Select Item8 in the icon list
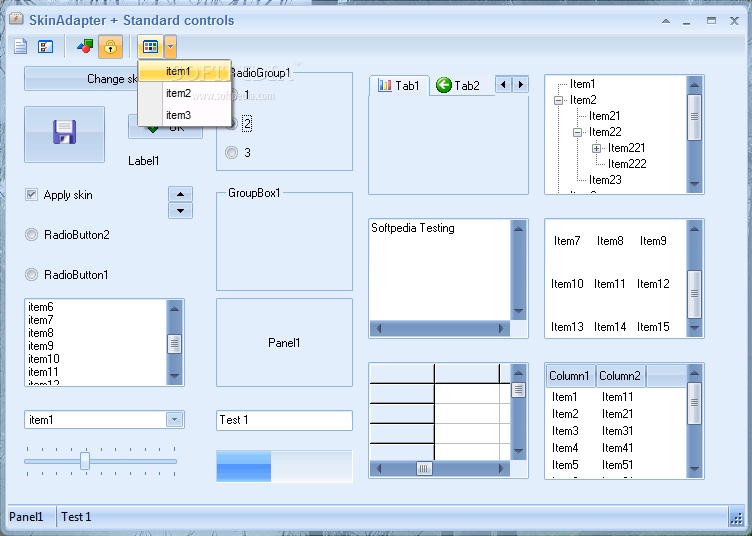 click(610, 241)
